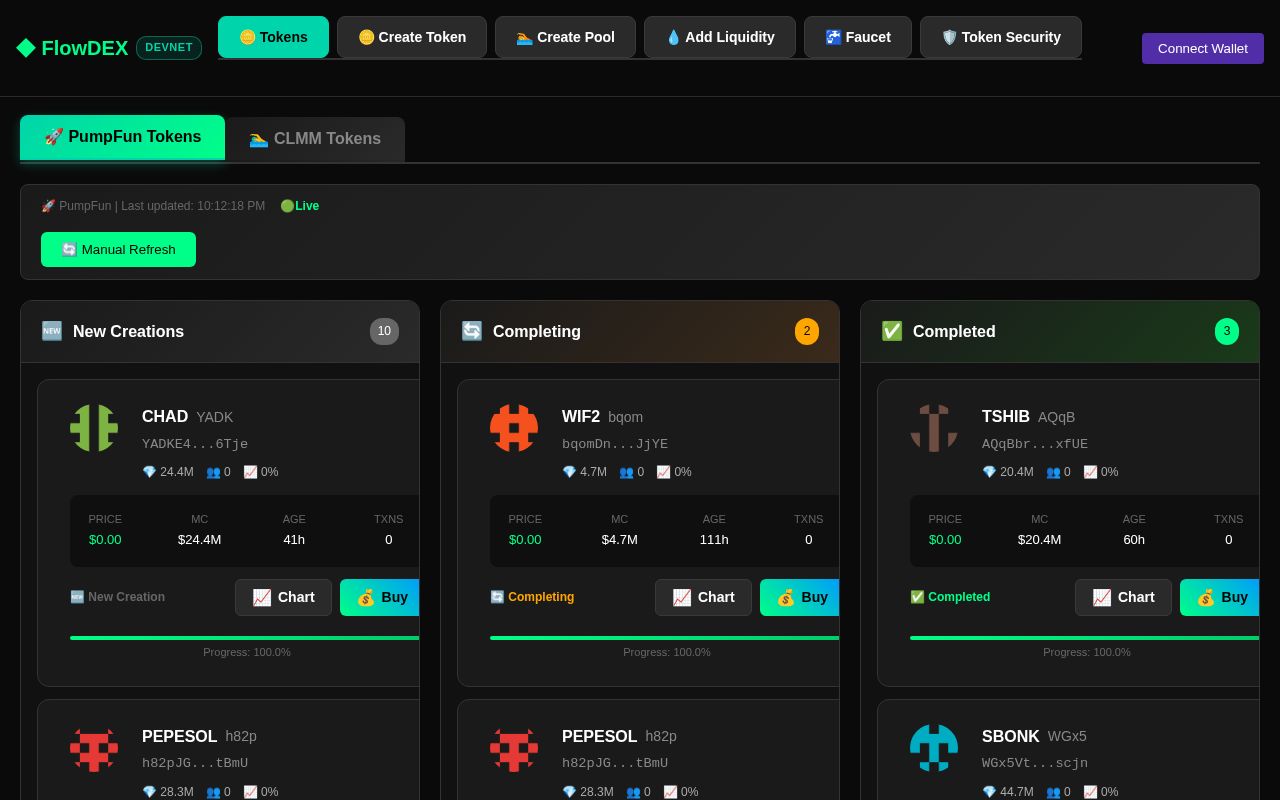
Task: Click the CHAD token avatar icon
Action: [x=94, y=428]
